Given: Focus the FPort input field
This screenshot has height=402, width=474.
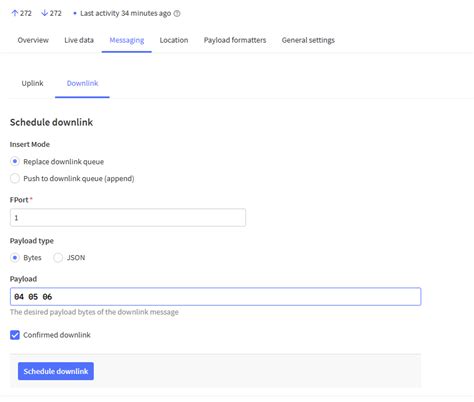Looking at the screenshot, I should [x=128, y=218].
